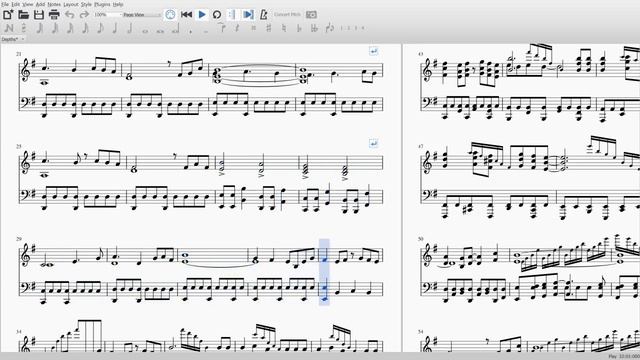Viewport: 640px width, 360px height.
Task: Create a new score with toolbar icon
Action: [8, 15]
